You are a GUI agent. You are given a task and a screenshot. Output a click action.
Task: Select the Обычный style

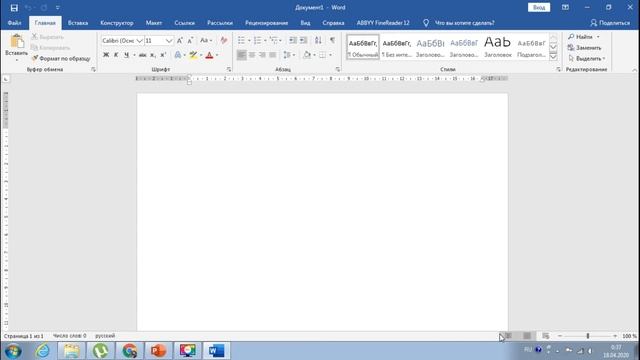click(x=363, y=47)
